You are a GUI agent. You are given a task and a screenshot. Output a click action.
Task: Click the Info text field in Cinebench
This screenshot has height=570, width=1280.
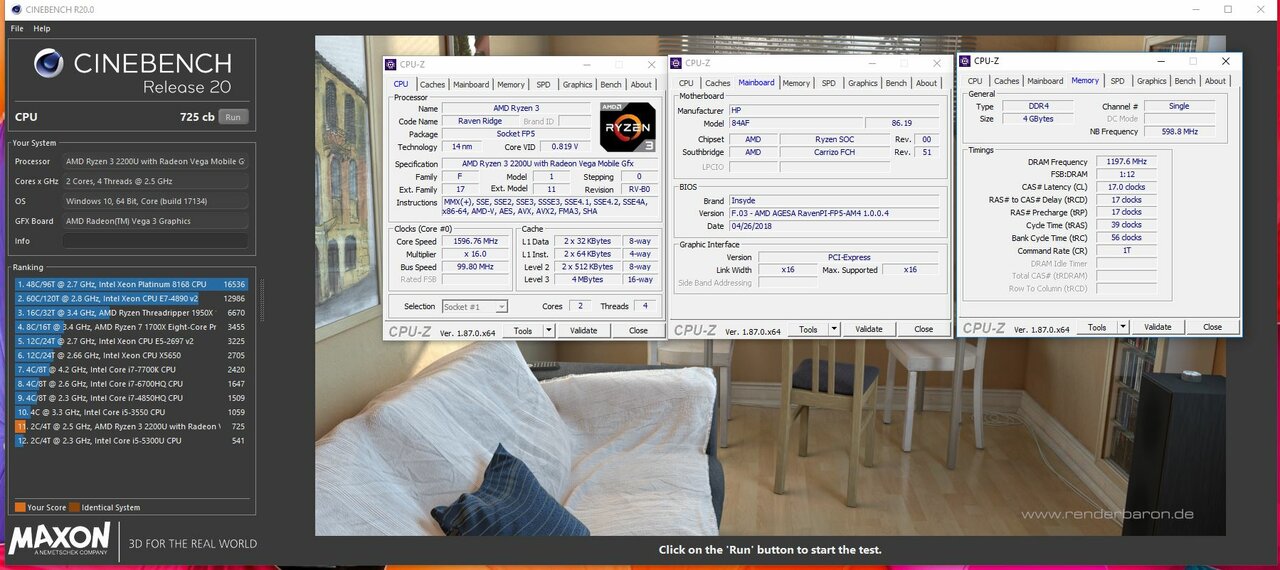tap(155, 241)
